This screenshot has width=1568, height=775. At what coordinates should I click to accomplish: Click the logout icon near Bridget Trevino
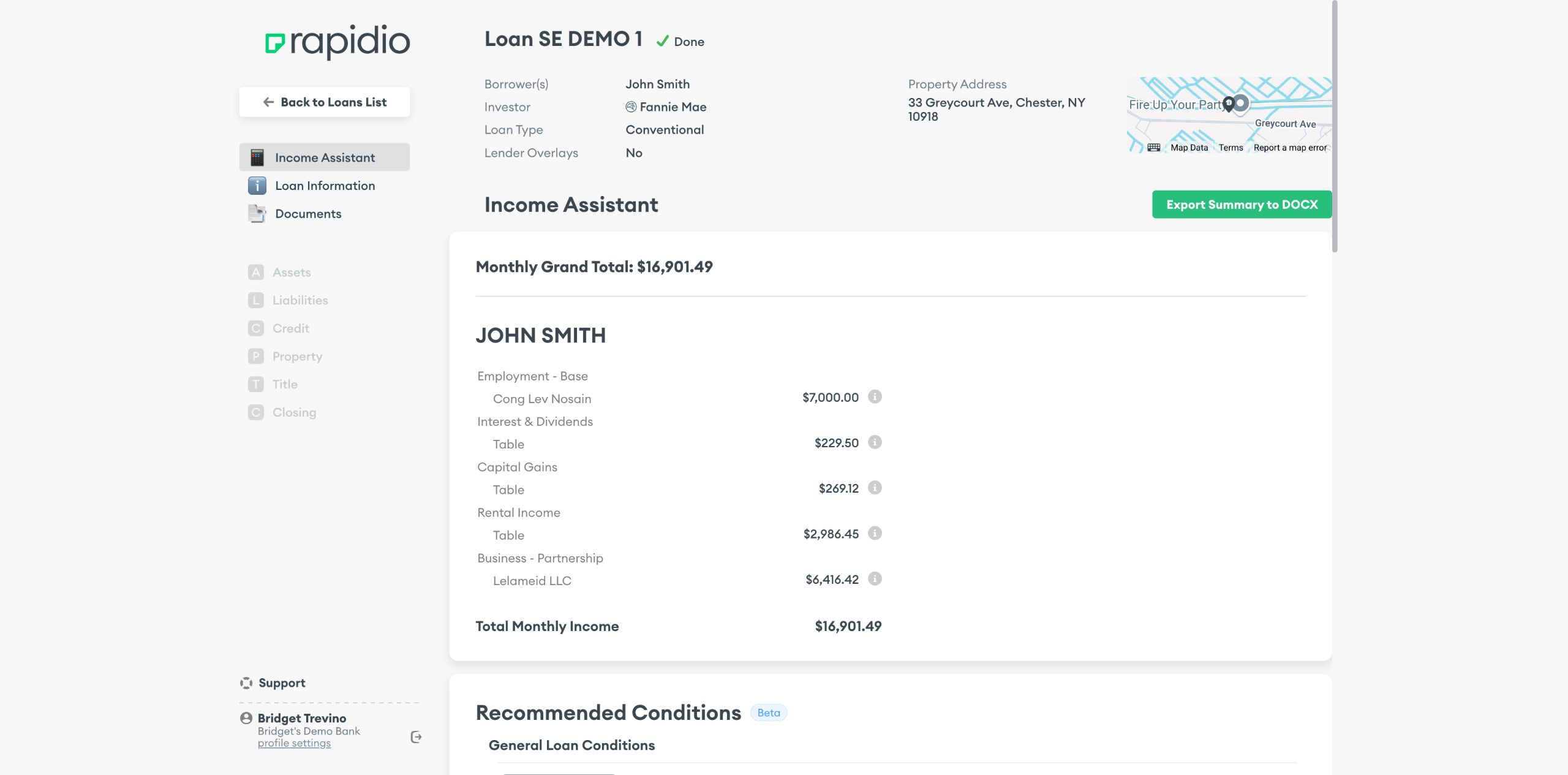coord(416,737)
